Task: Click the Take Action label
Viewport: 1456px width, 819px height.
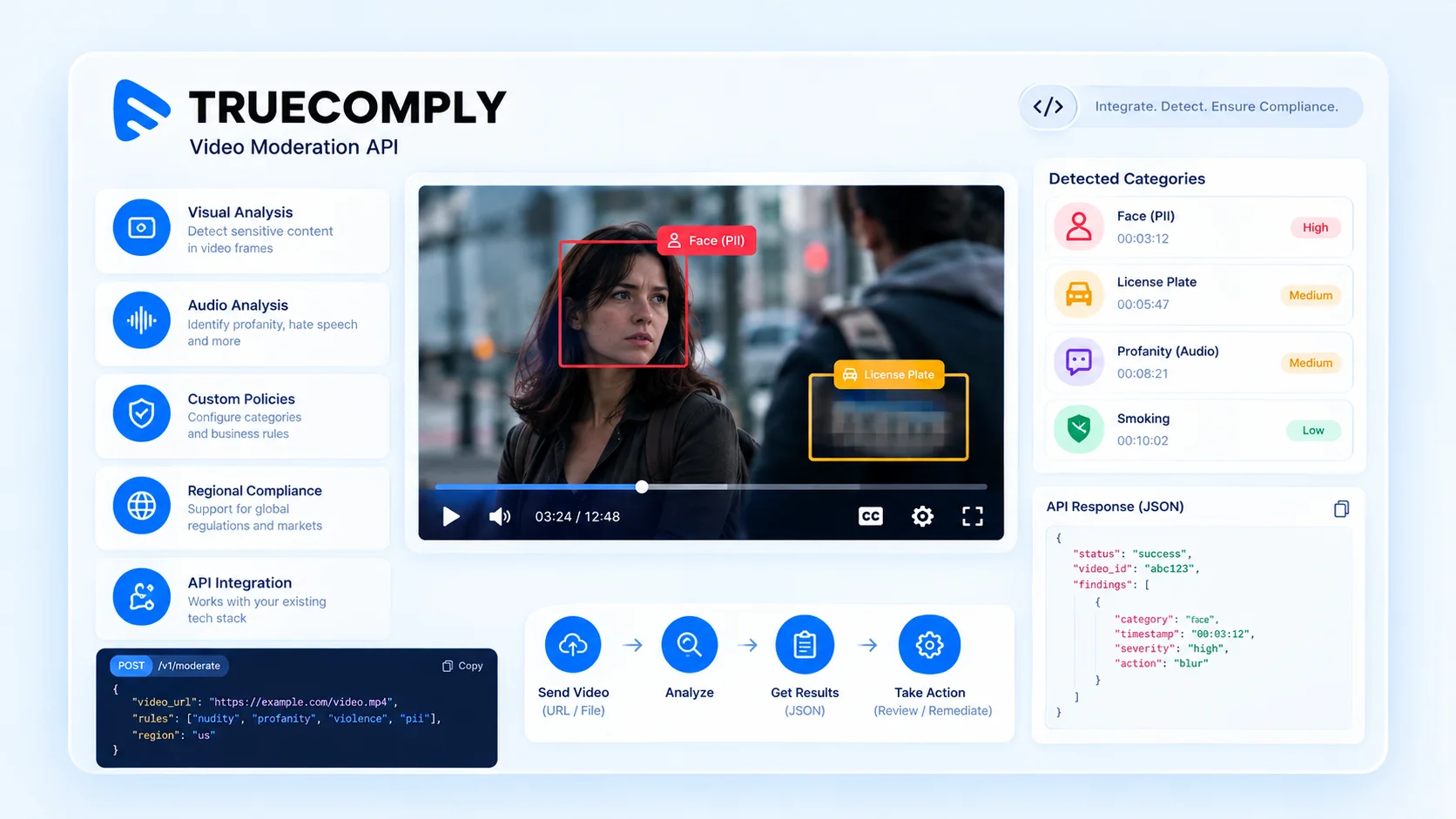Action: coord(929,693)
